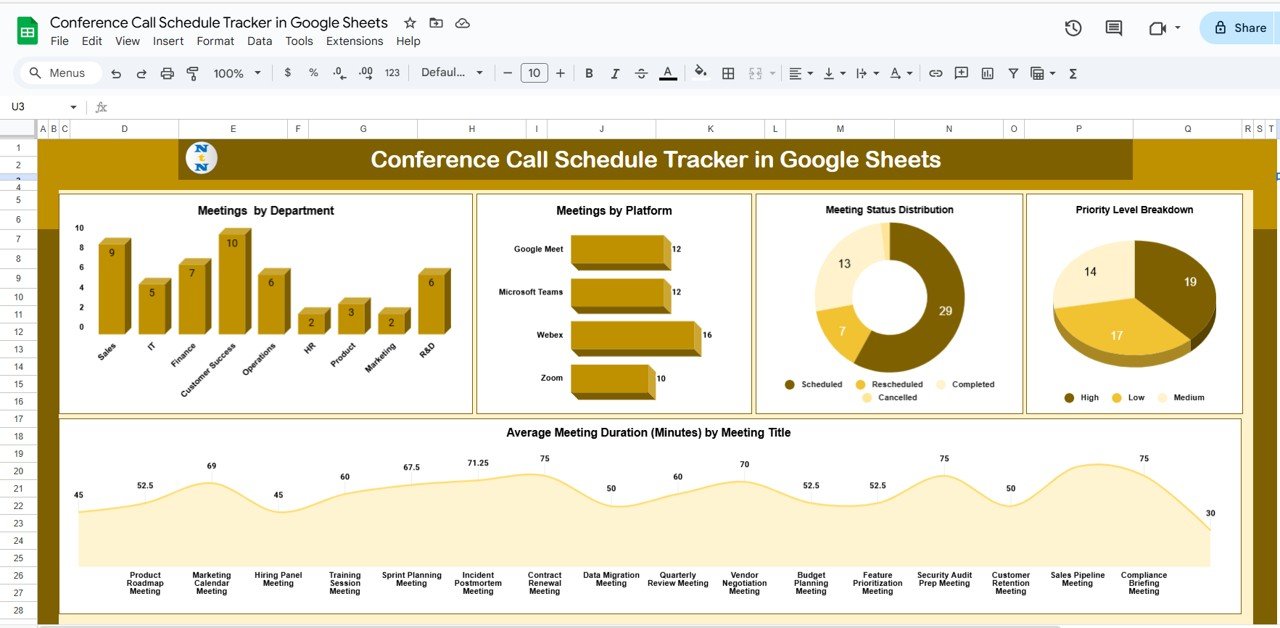1280x628 pixels.
Task: Open version history clock icon
Action: [x=1073, y=28]
